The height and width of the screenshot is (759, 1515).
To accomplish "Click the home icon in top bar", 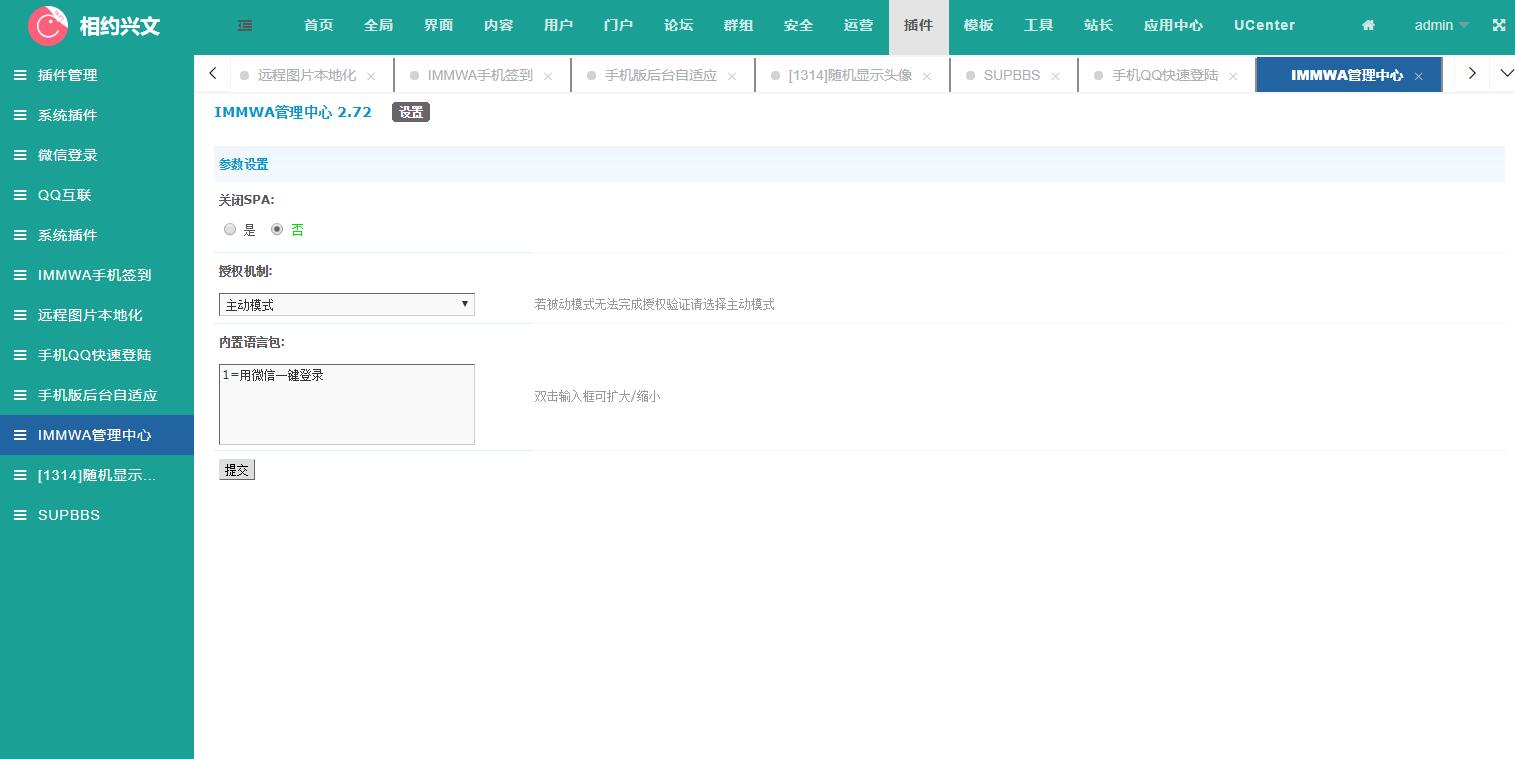I will click(1368, 26).
